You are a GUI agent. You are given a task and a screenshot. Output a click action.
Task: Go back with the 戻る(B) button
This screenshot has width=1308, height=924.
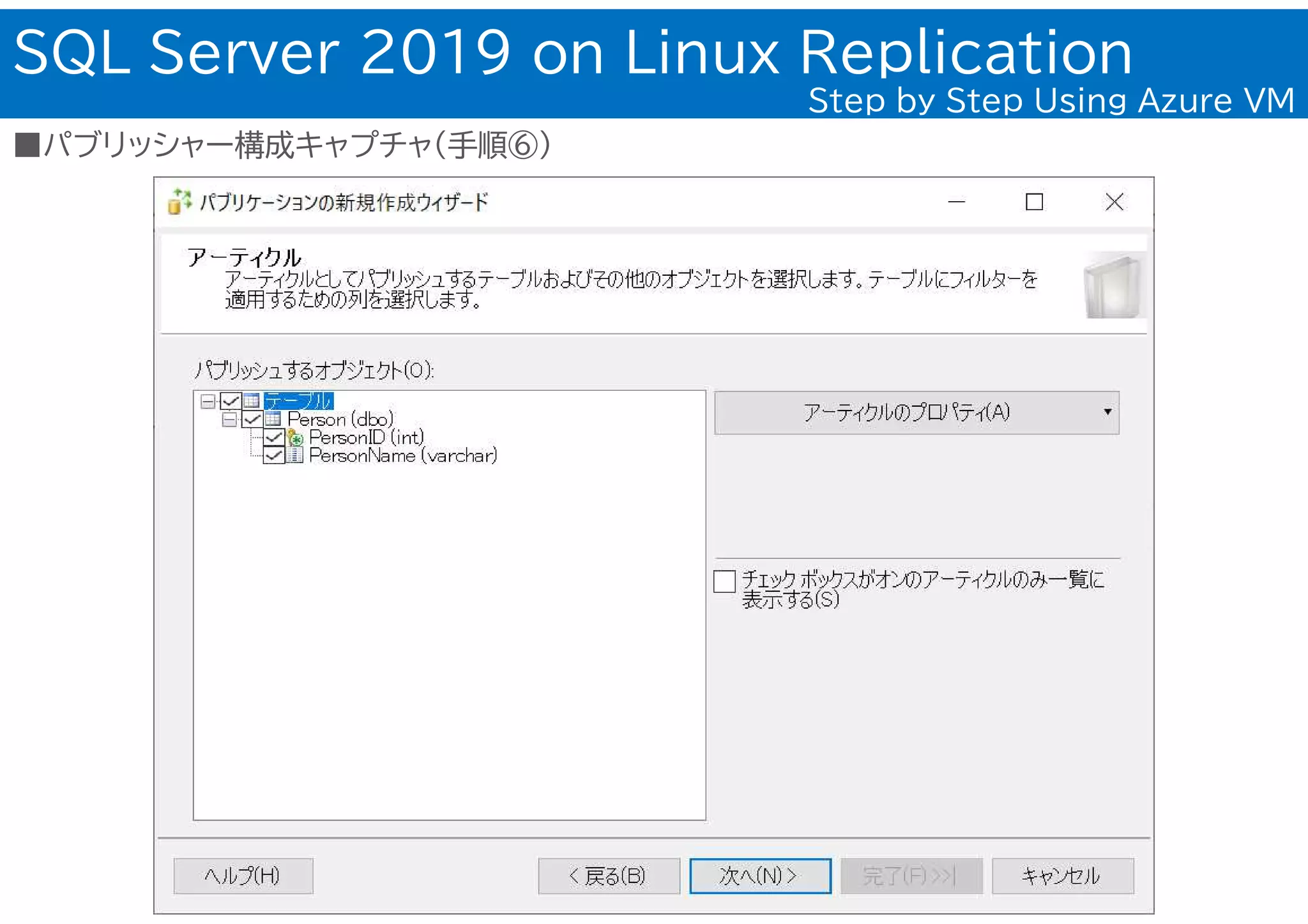[609, 875]
